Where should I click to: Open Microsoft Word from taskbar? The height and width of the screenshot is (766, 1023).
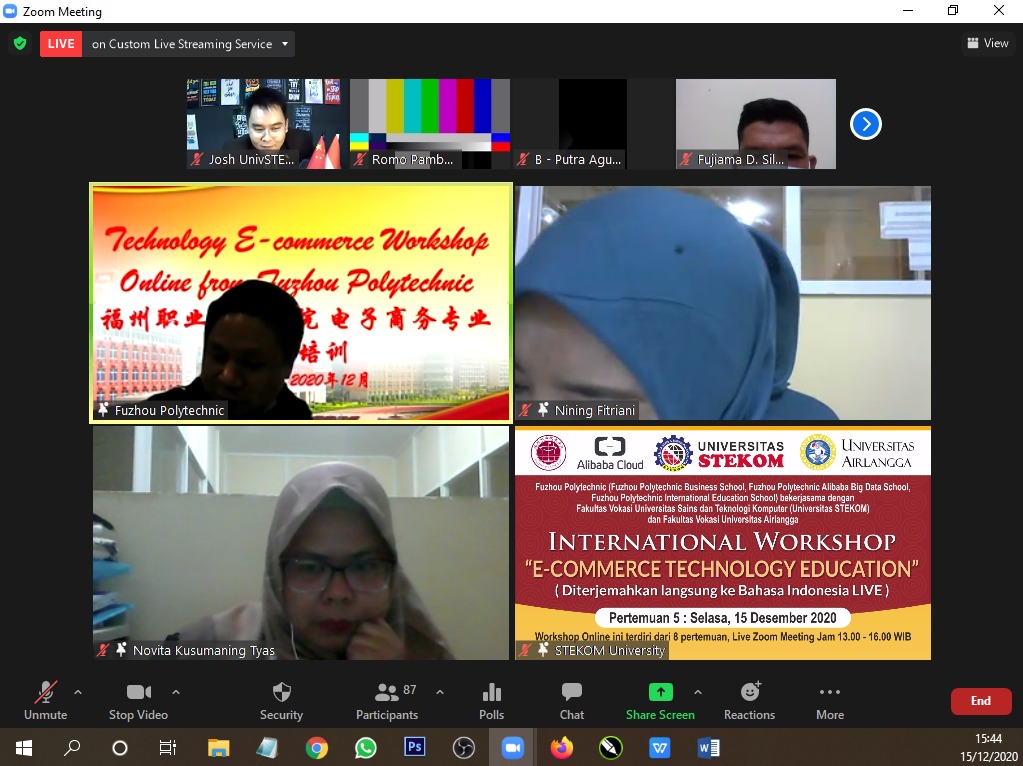709,748
